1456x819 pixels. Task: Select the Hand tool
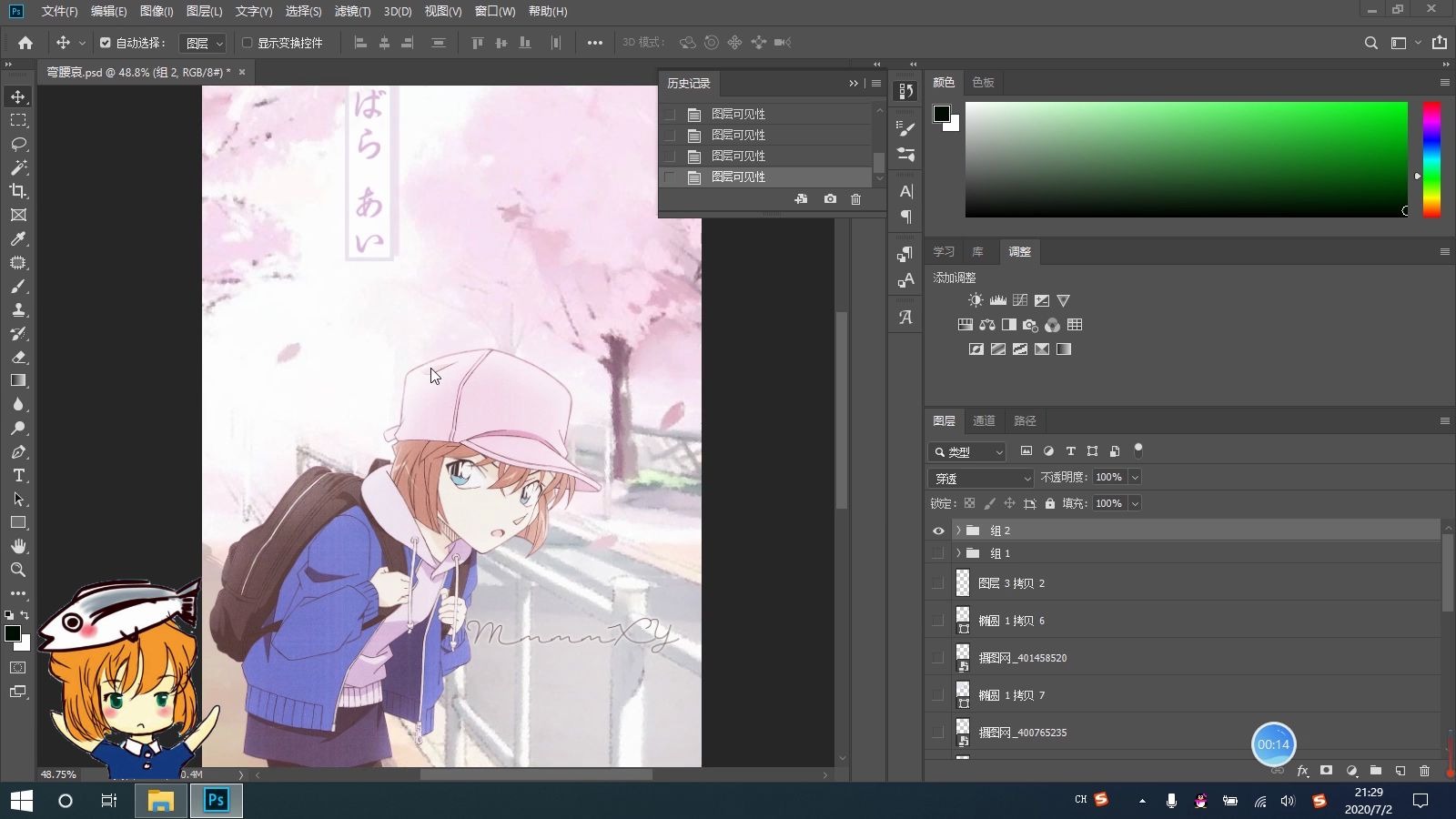click(x=18, y=546)
